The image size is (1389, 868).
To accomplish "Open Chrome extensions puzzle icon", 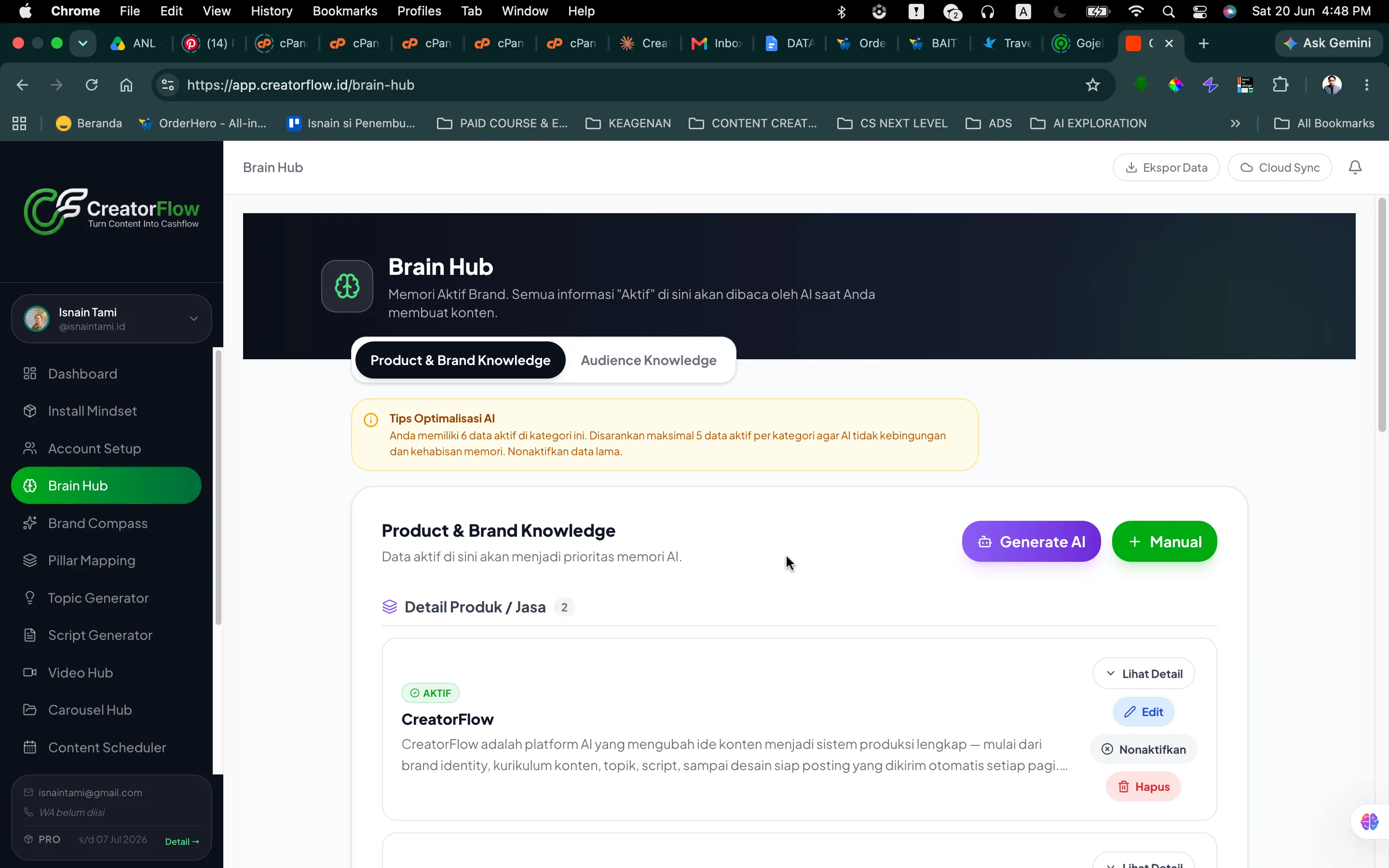I will [1280, 85].
